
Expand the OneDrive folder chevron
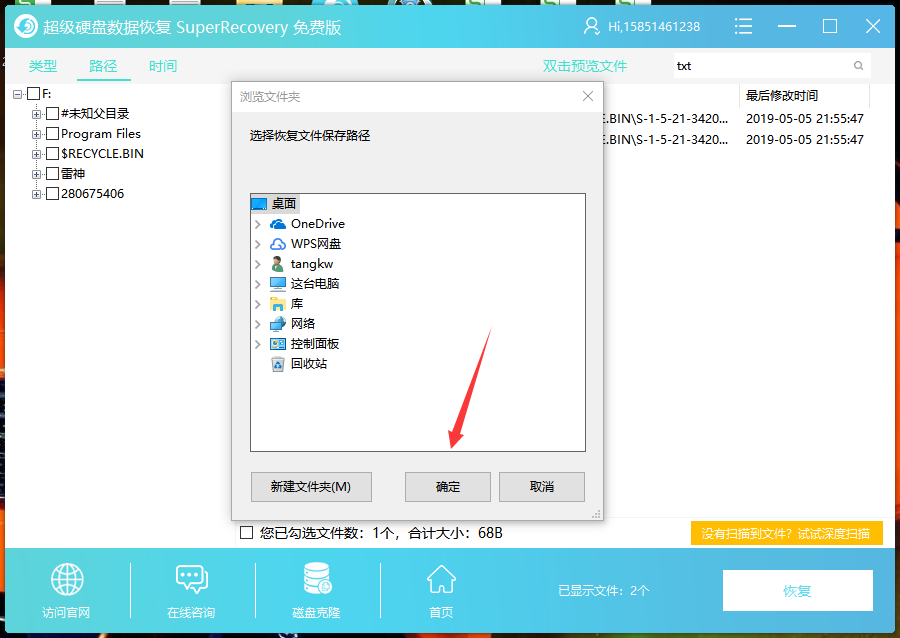pyautogui.click(x=258, y=224)
